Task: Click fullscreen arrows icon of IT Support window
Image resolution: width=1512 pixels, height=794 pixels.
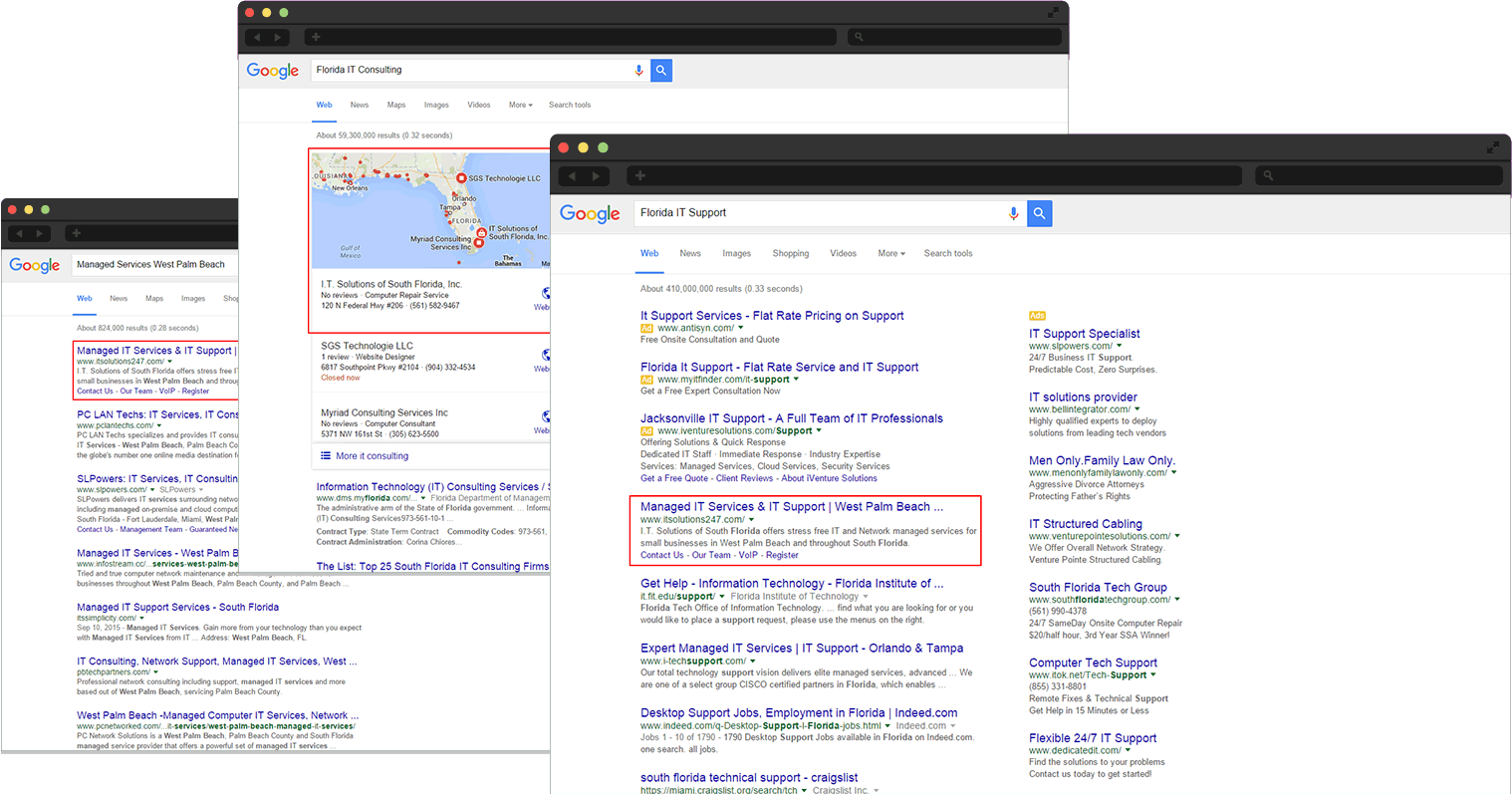Action: pyautogui.click(x=1492, y=147)
